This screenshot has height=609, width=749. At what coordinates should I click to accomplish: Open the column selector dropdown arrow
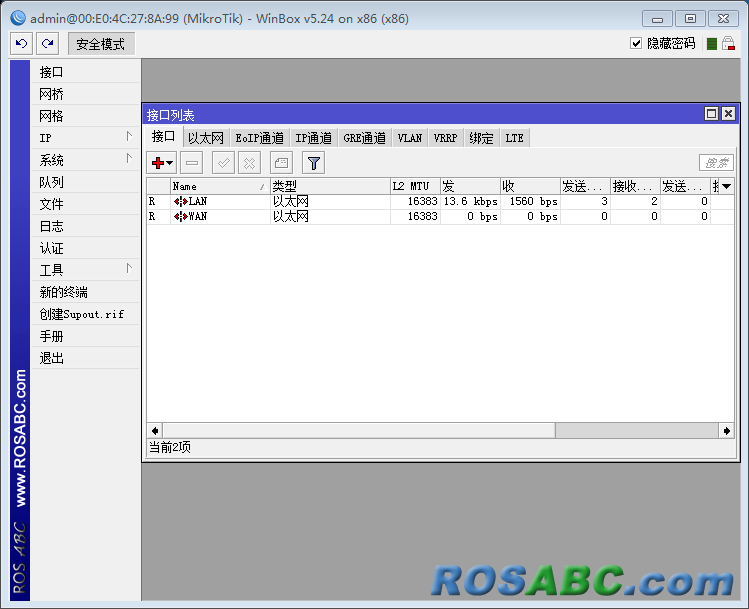click(727, 186)
